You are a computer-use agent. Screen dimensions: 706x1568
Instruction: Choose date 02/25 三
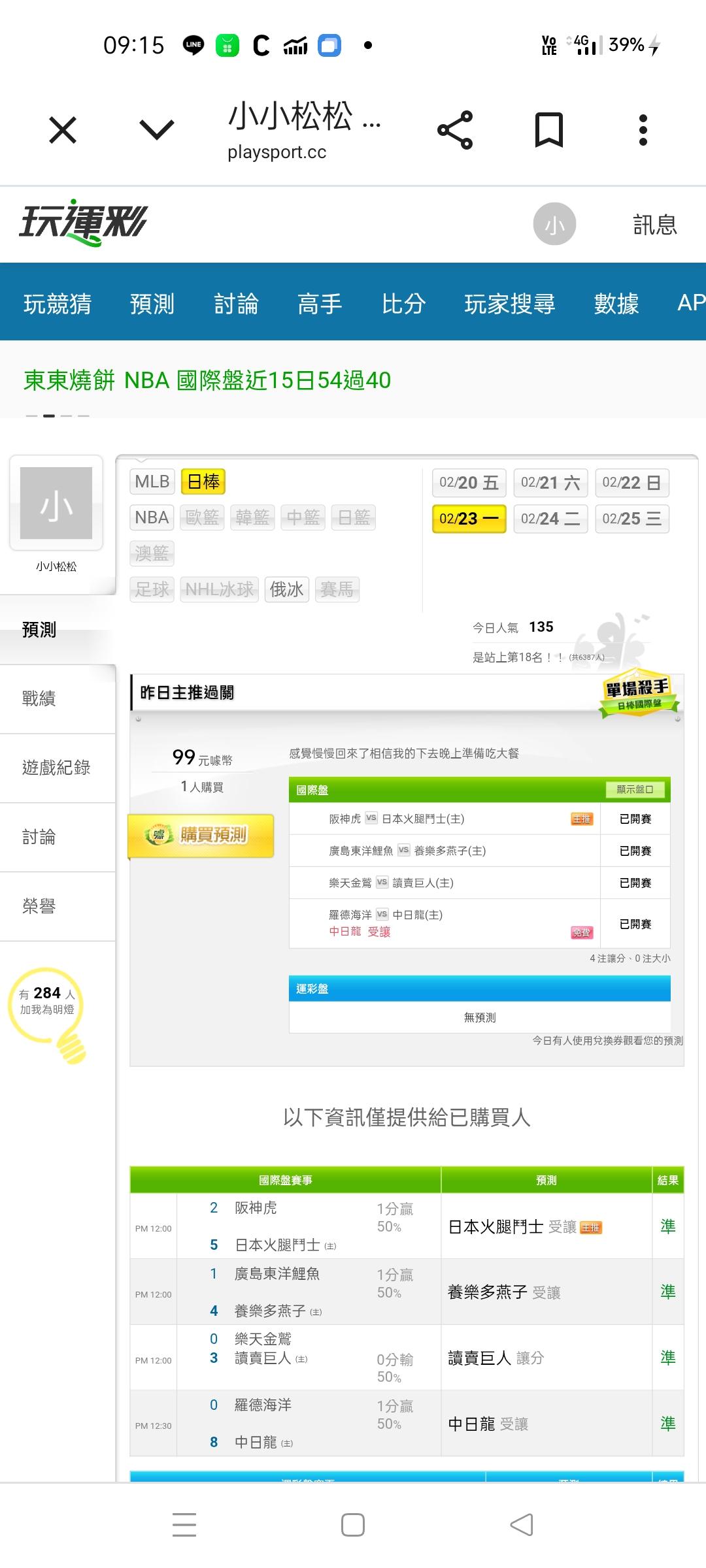[632, 519]
